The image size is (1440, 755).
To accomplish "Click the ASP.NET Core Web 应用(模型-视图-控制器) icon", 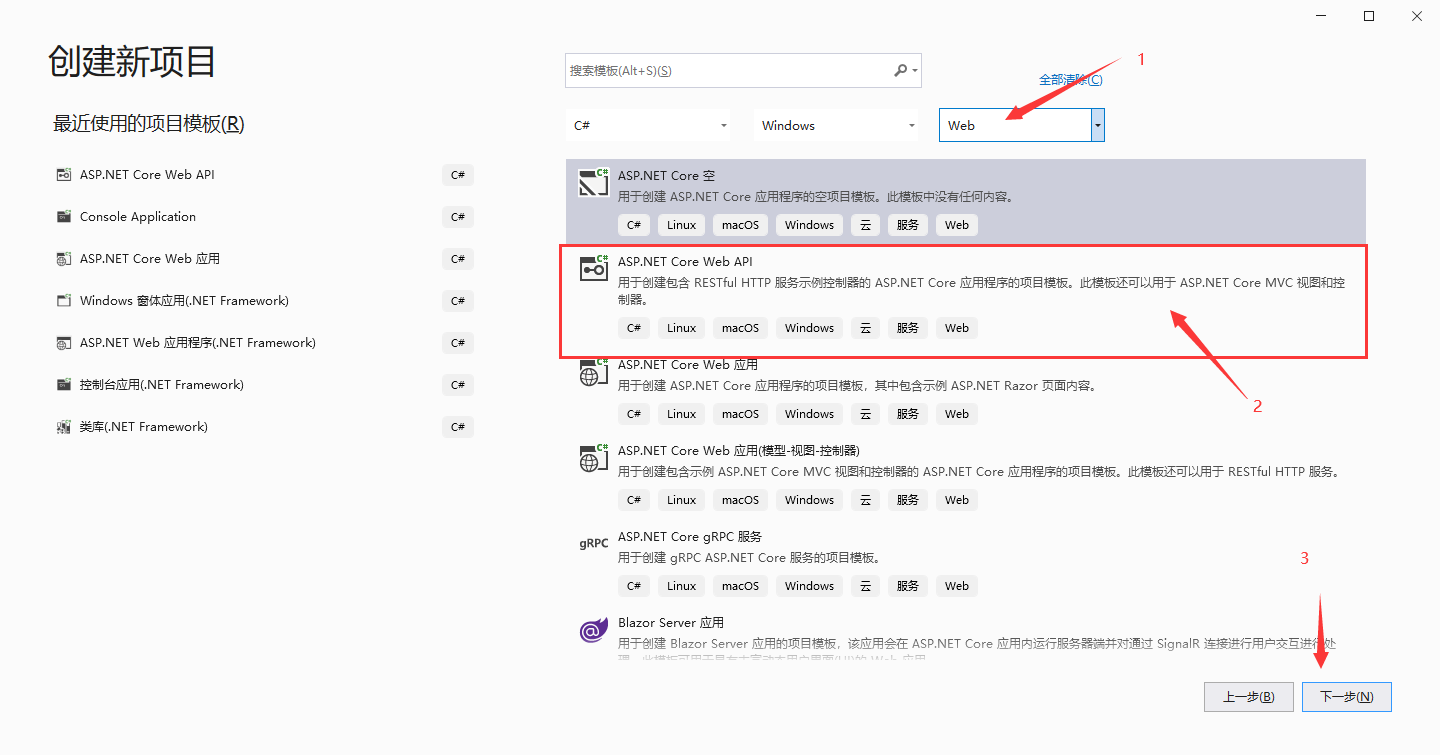I will tap(594, 458).
